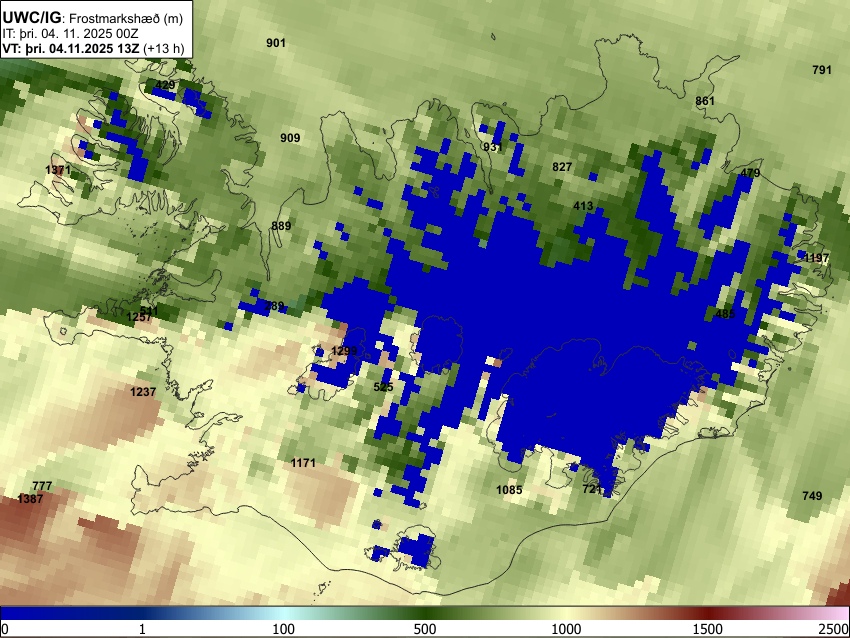The width and height of the screenshot is (850, 638).
Task: Click the 1371 value label
Action: (58, 170)
